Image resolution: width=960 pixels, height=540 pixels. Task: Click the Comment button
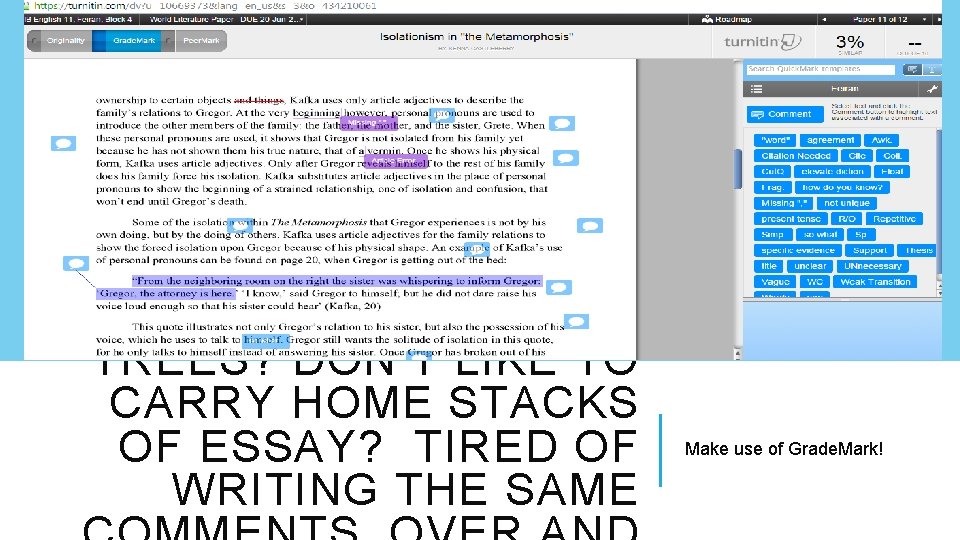[x=784, y=114]
